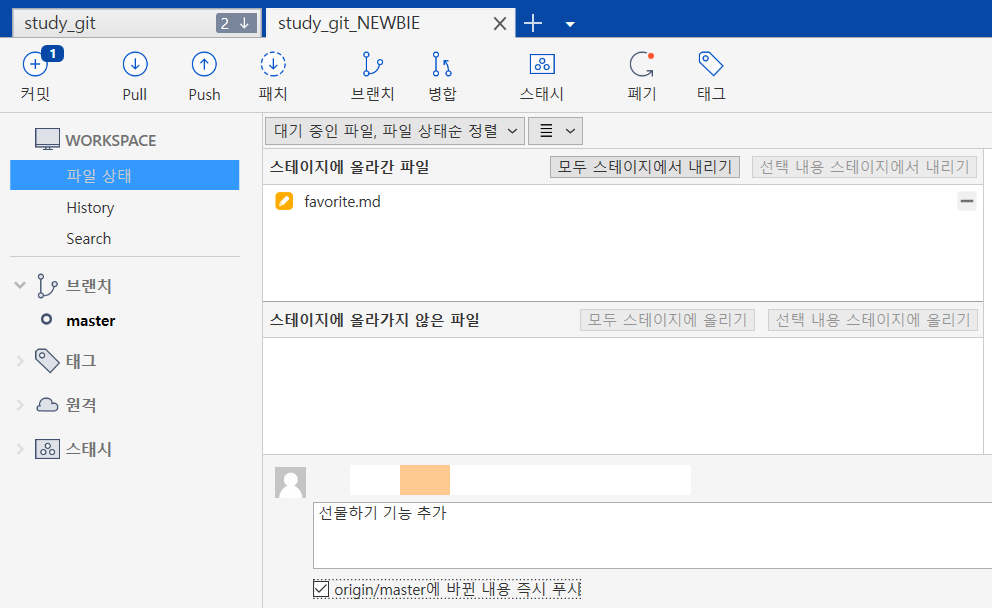
Task: Toggle the push to origin/master checkbox
Action: coord(321,589)
